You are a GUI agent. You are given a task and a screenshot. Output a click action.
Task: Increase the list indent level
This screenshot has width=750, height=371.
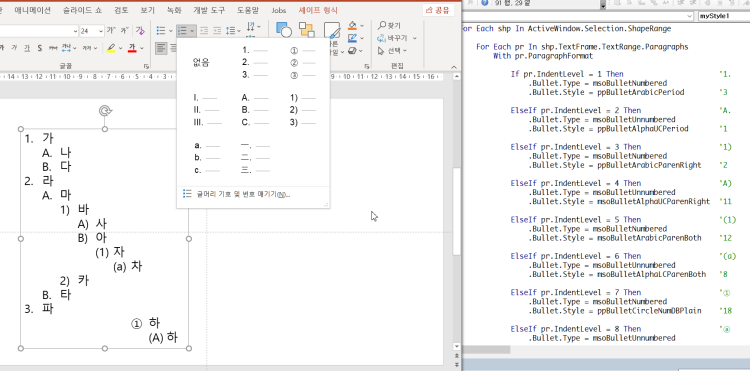coord(217,31)
